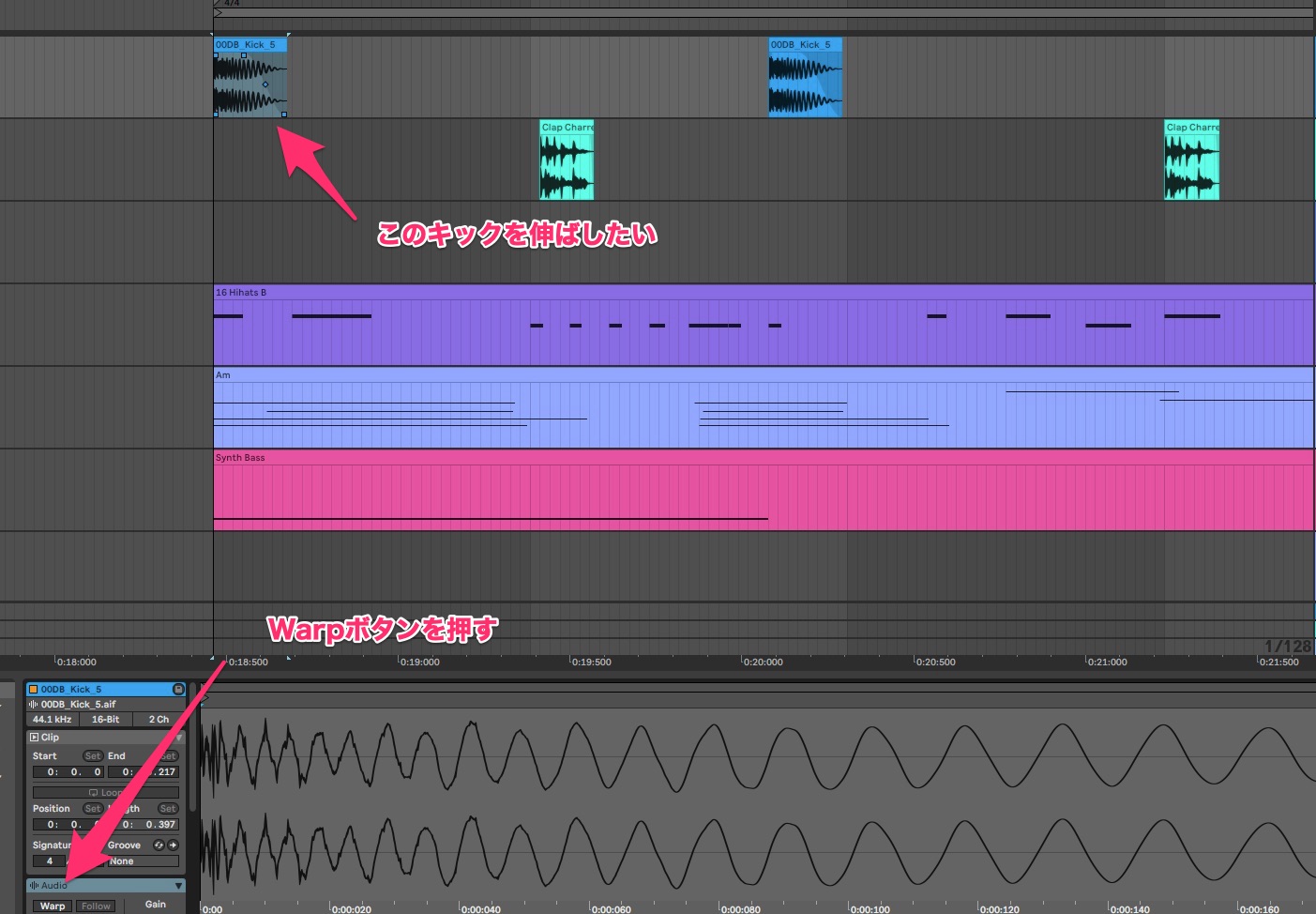Select the Synth Bass clip title bar
The height and width of the screenshot is (914, 1316).
764,457
